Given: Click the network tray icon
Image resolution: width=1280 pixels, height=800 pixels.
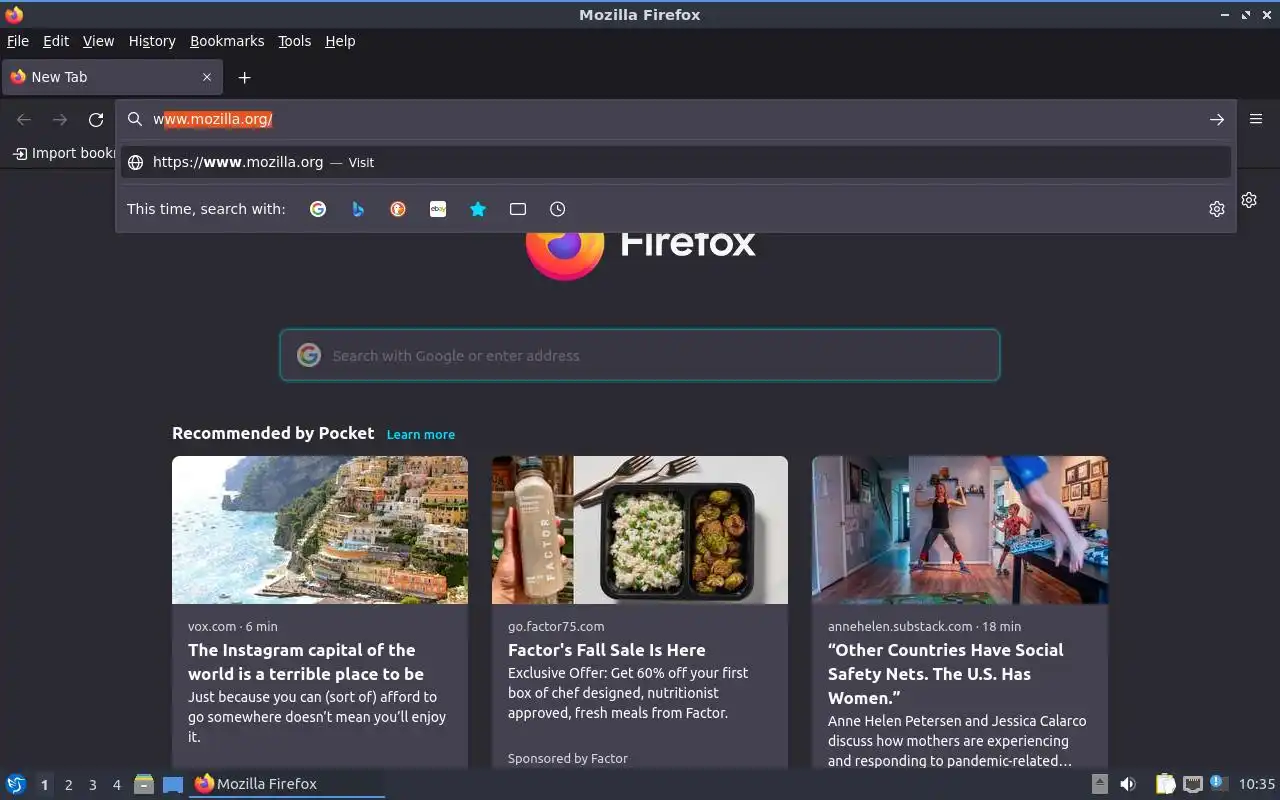Looking at the screenshot, I should click(1192, 784).
